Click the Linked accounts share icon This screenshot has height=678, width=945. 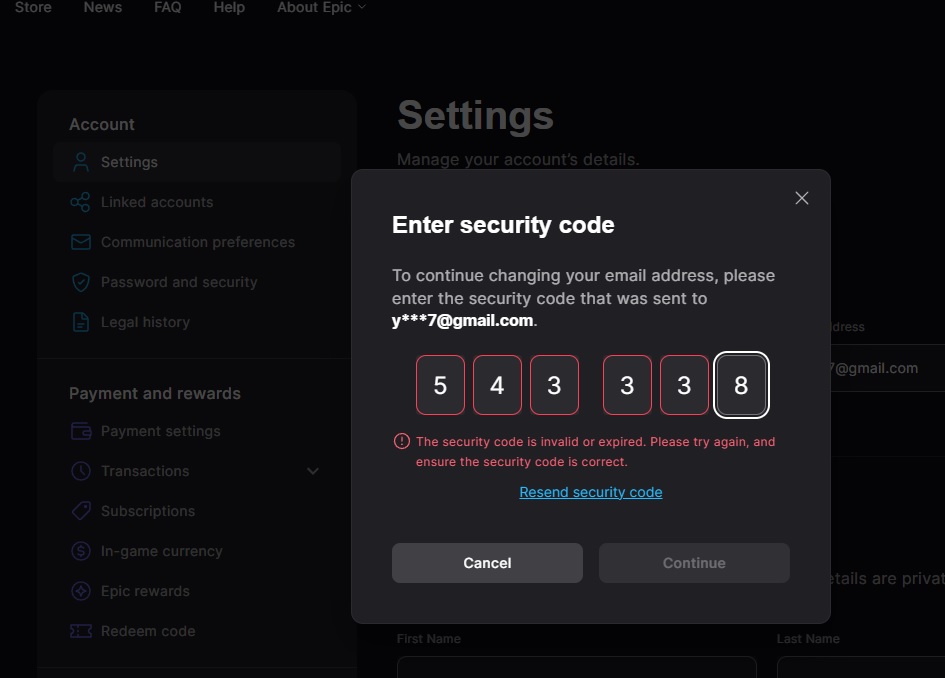(x=81, y=202)
